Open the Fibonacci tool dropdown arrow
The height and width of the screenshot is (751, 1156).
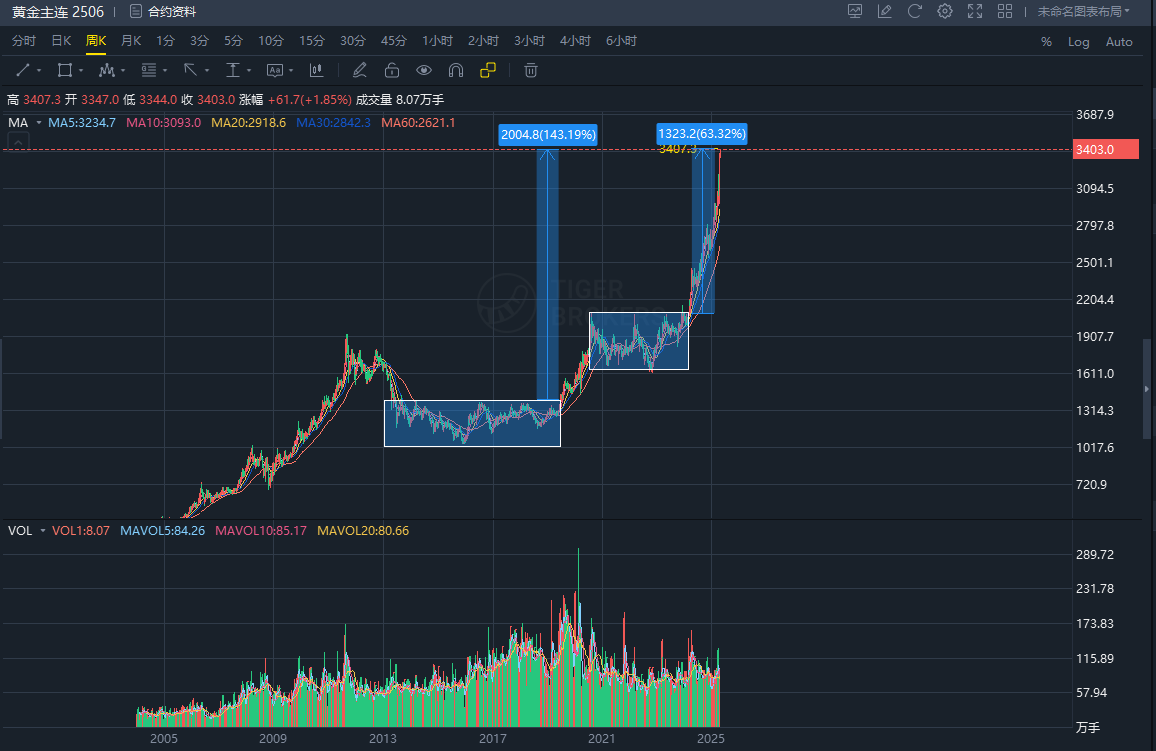(165, 71)
